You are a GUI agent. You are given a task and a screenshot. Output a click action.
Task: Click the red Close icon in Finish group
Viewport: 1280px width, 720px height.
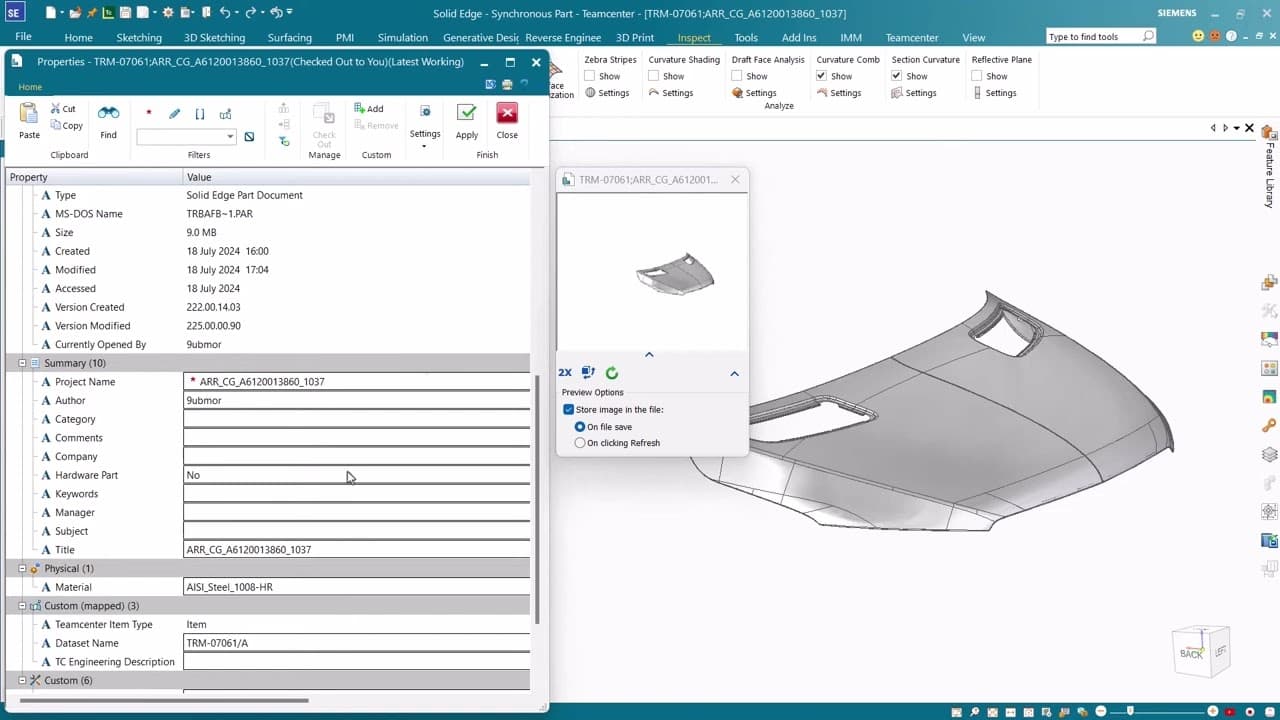[507, 113]
